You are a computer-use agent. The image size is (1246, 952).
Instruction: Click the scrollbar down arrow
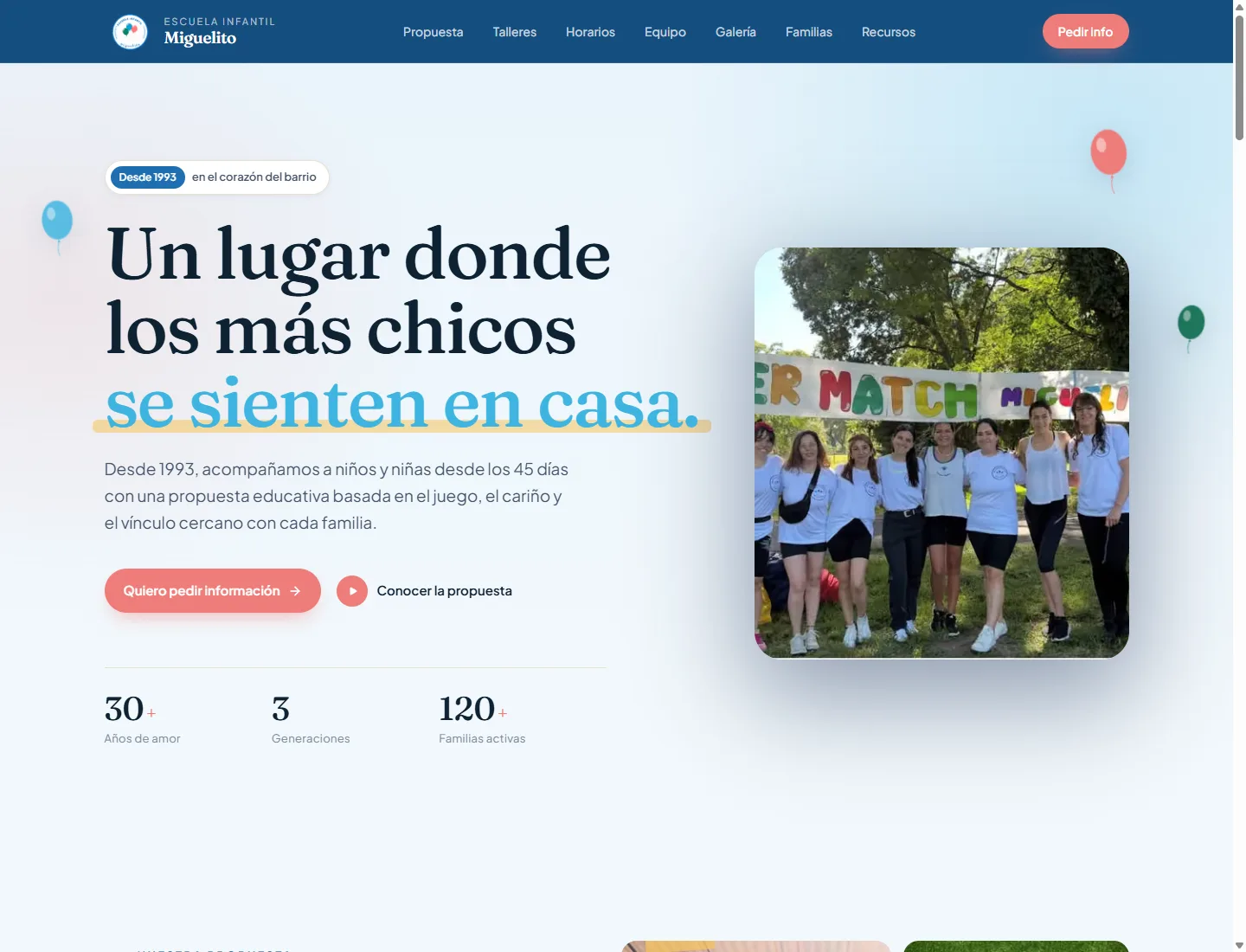click(1239, 945)
